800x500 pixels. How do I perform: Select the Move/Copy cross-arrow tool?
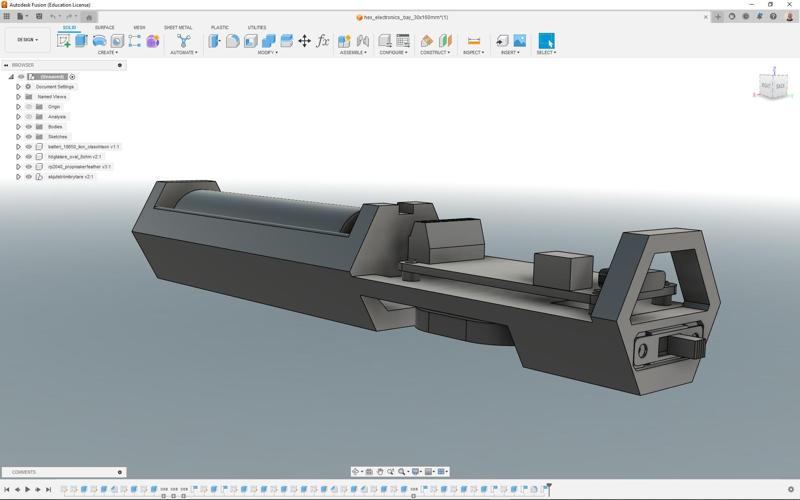coord(304,41)
